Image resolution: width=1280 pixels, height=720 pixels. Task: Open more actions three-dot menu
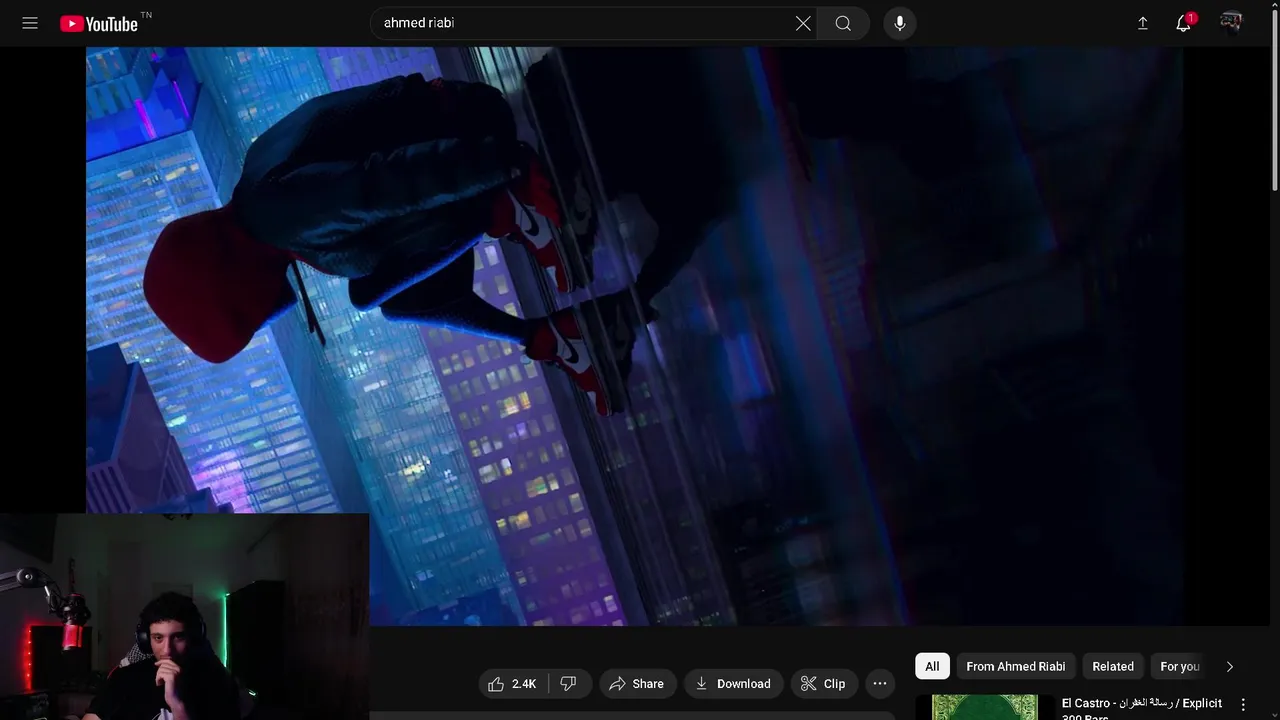click(880, 684)
